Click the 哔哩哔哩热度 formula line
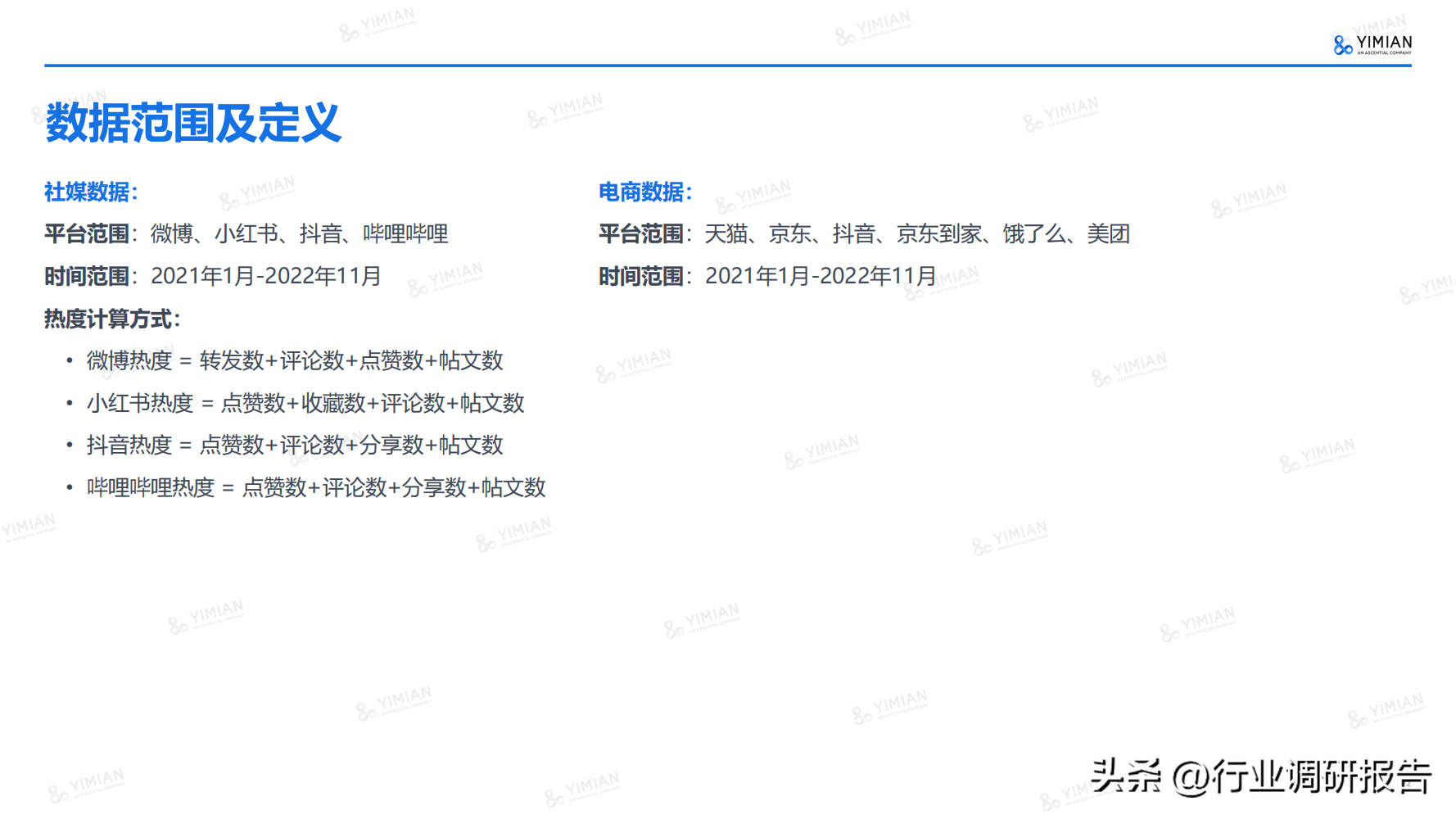1456x819 pixels. [316, 487]
